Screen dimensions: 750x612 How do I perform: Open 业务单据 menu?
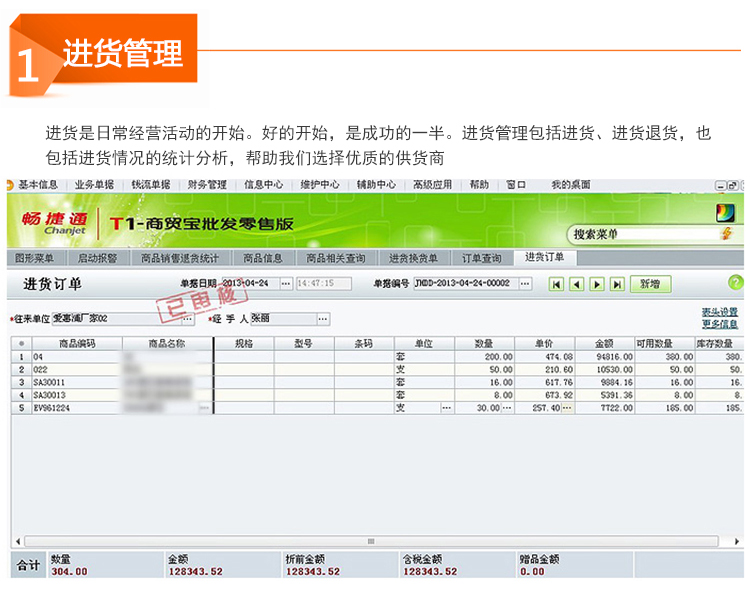[x=94, y=185]
